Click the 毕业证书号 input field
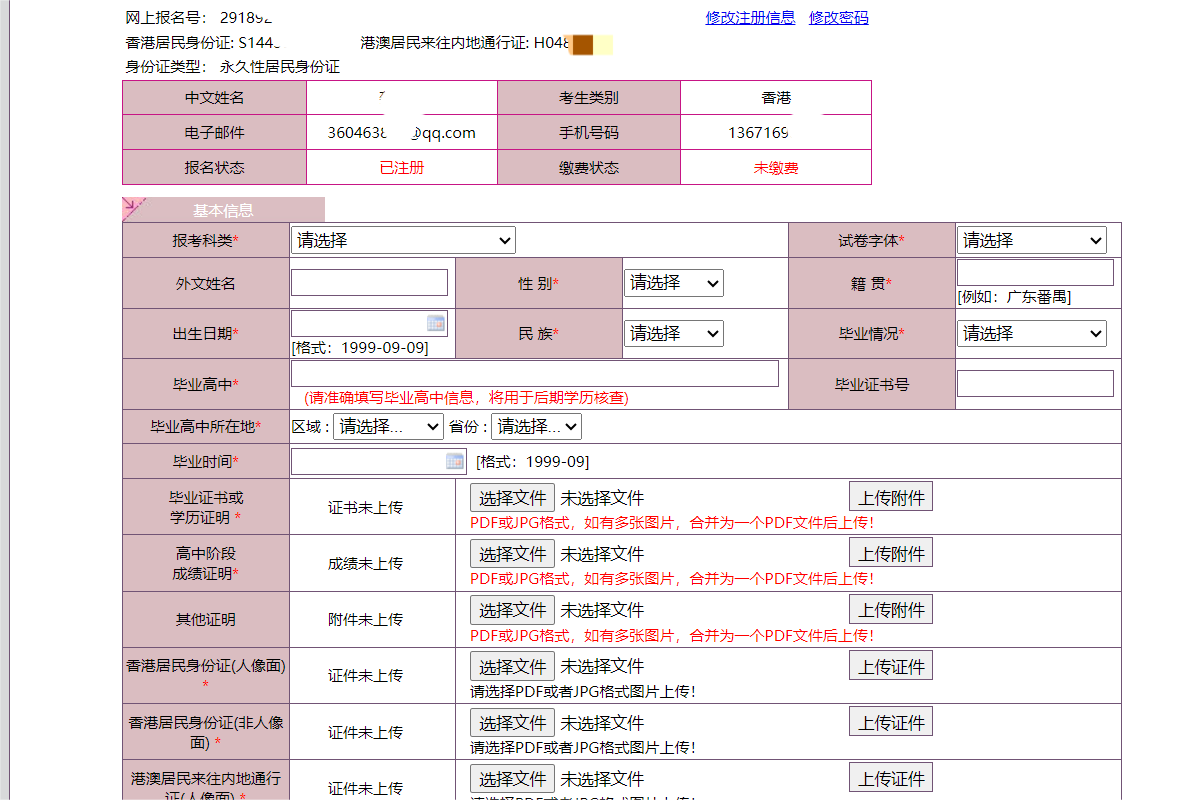 [x=1035, y=383]
